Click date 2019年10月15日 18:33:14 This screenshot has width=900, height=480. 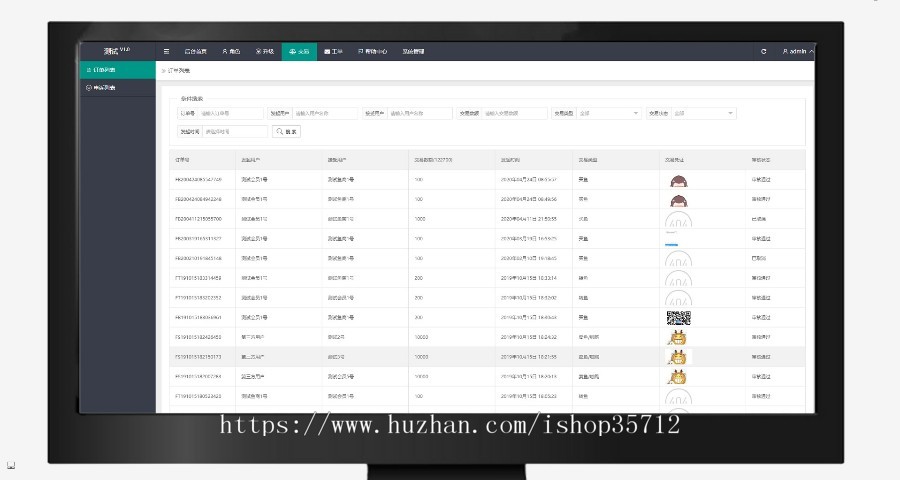(529, 278)
